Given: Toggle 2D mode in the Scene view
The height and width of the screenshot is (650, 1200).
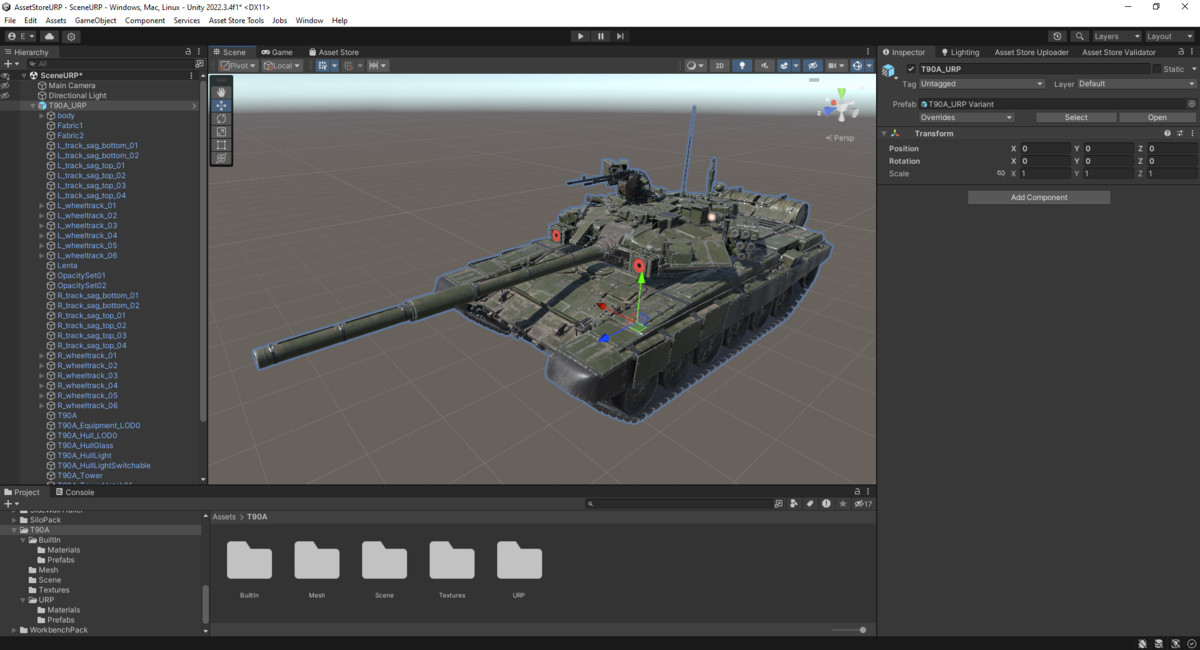Looking at the screenshot, I should tap(719, 65).
